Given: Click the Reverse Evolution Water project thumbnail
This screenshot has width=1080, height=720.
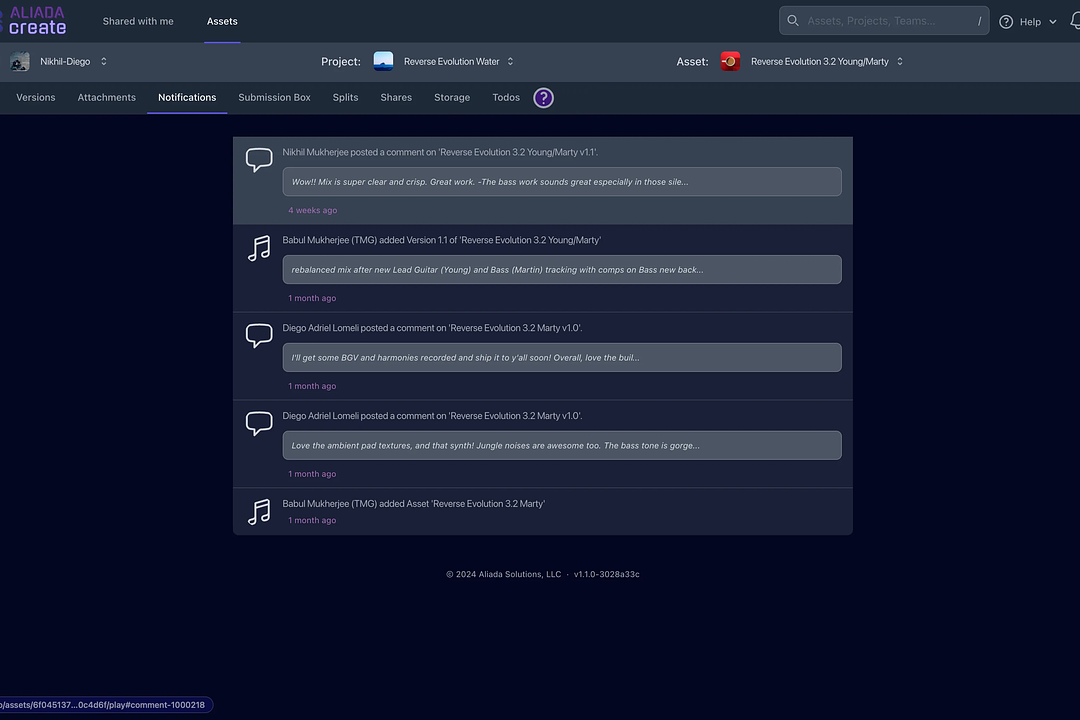Looking at the screenshot, I should 383,62.
